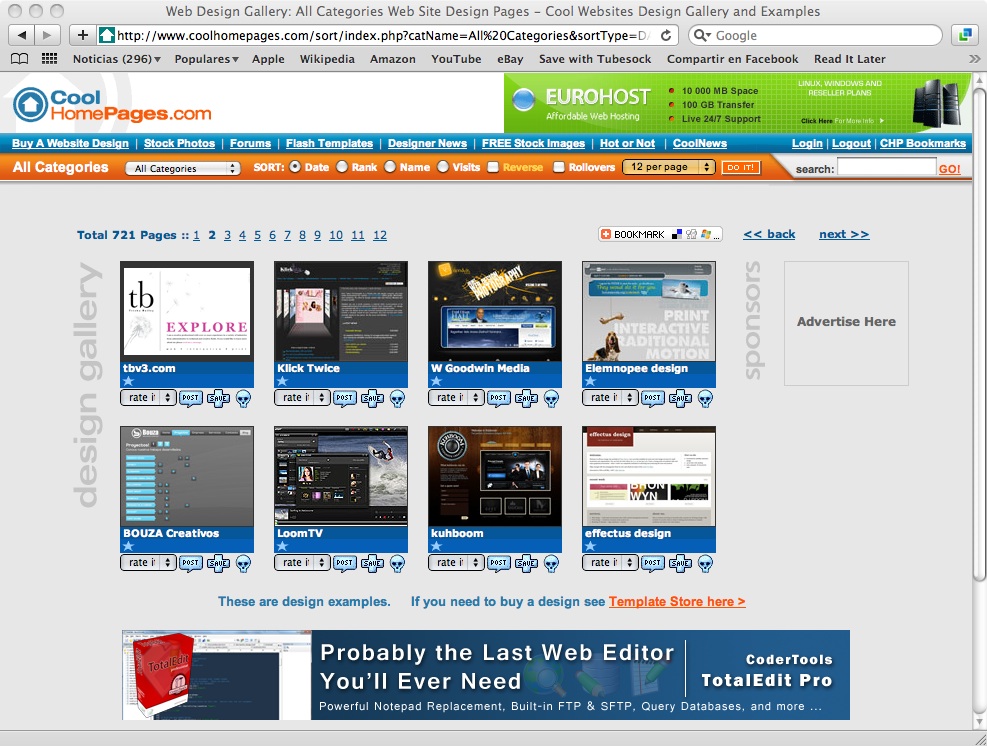
Task: Click the POST icon under Elemnopee design
Action: [653, 398]
